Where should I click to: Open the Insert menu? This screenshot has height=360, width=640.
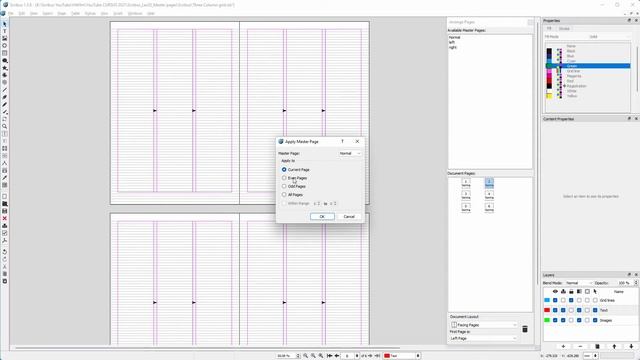tap(48, 13)
